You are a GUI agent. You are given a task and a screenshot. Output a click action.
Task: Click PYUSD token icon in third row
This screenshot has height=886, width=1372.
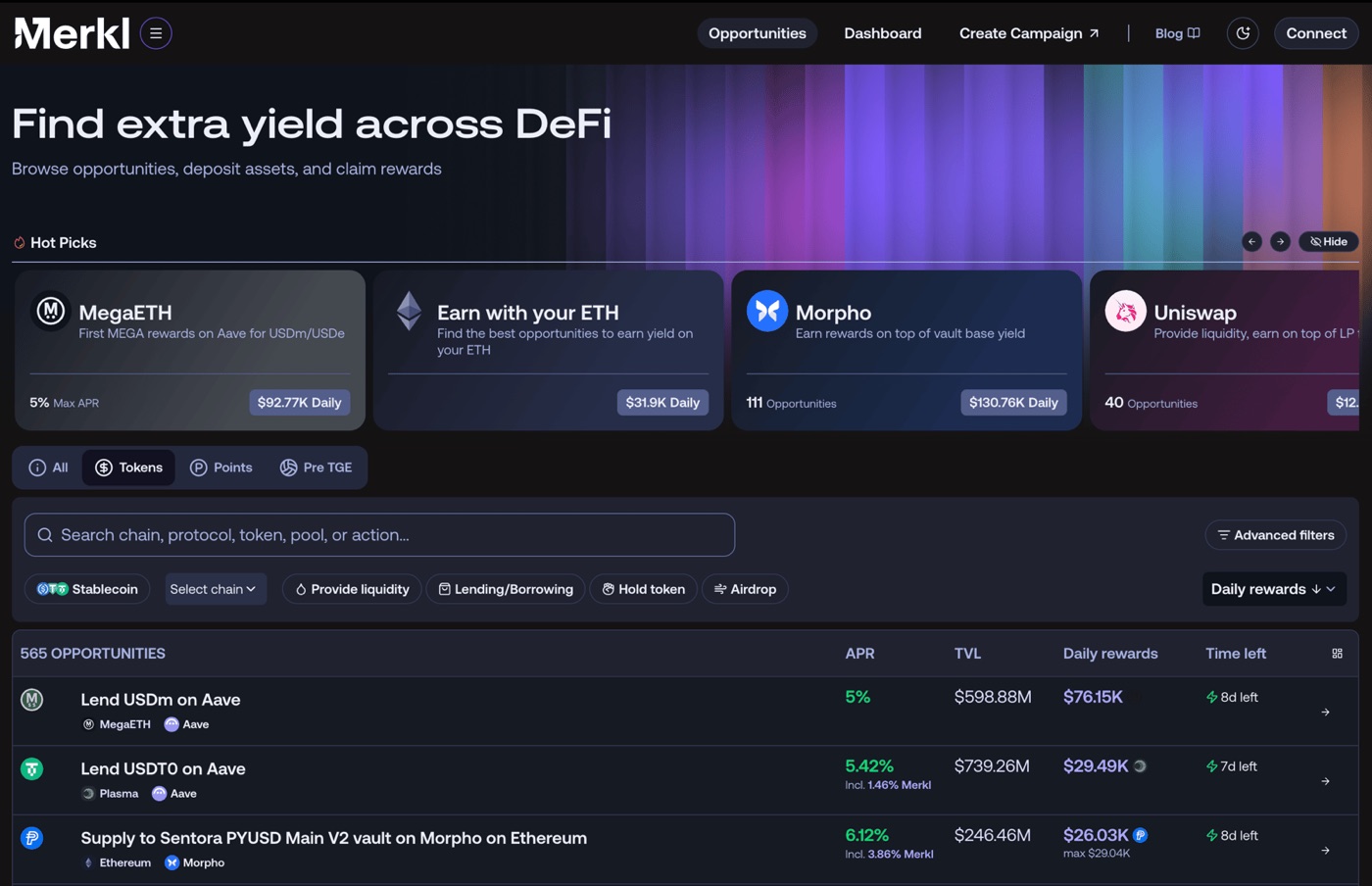pos(32,838)
